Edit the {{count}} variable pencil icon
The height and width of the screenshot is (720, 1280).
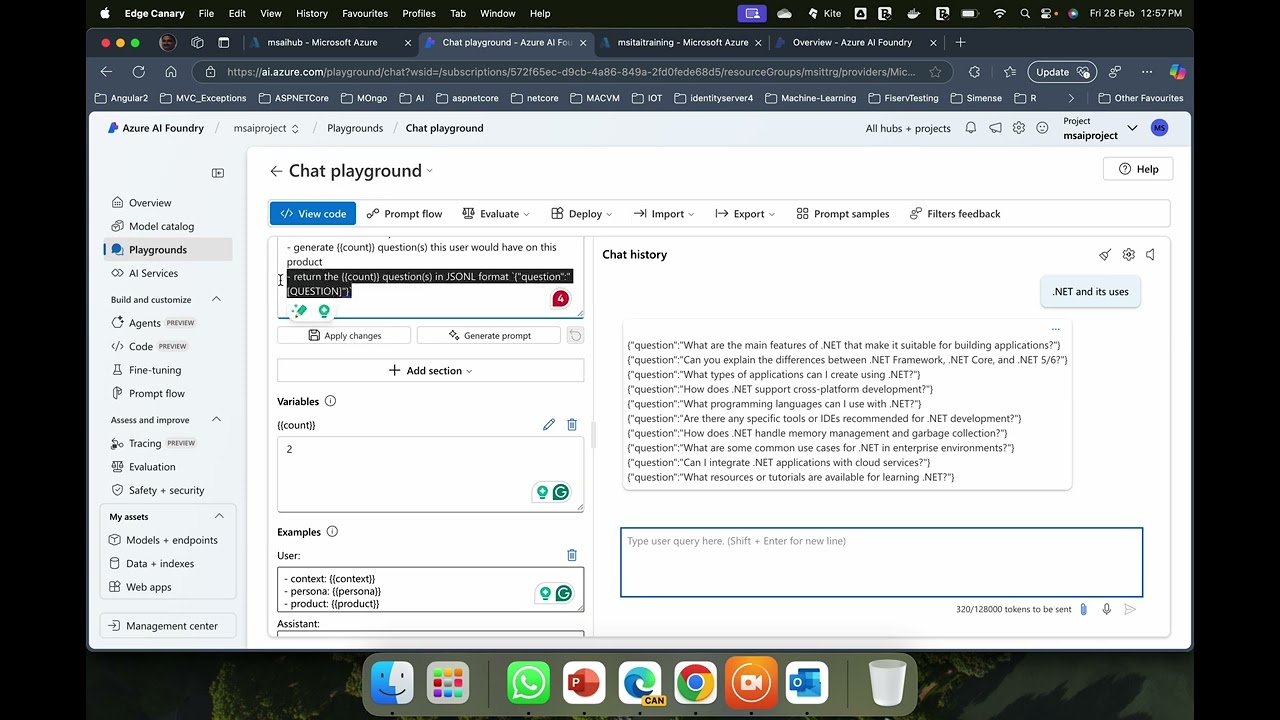tap(549, 425)
